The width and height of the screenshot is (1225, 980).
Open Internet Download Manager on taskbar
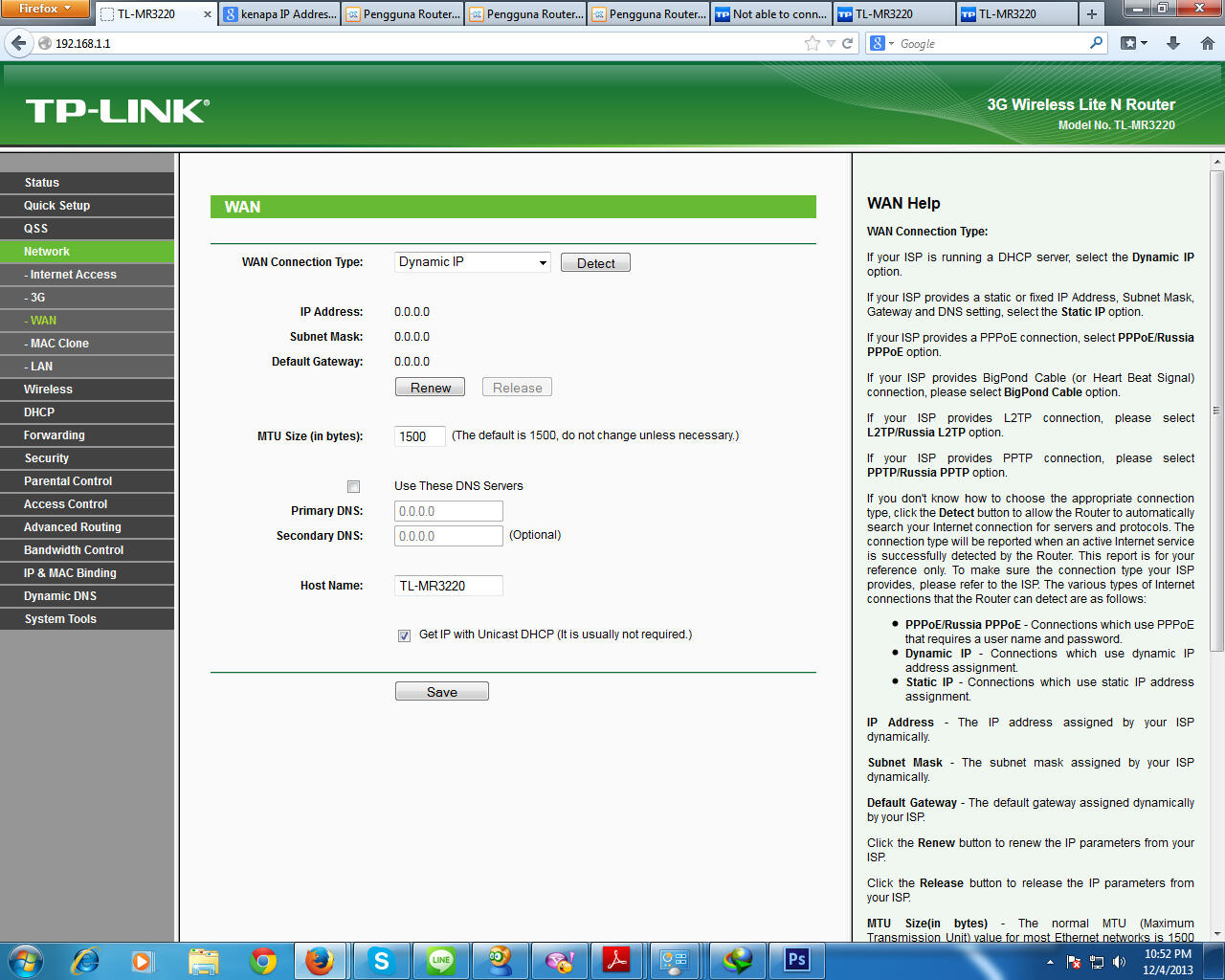(x=737, y=960)
